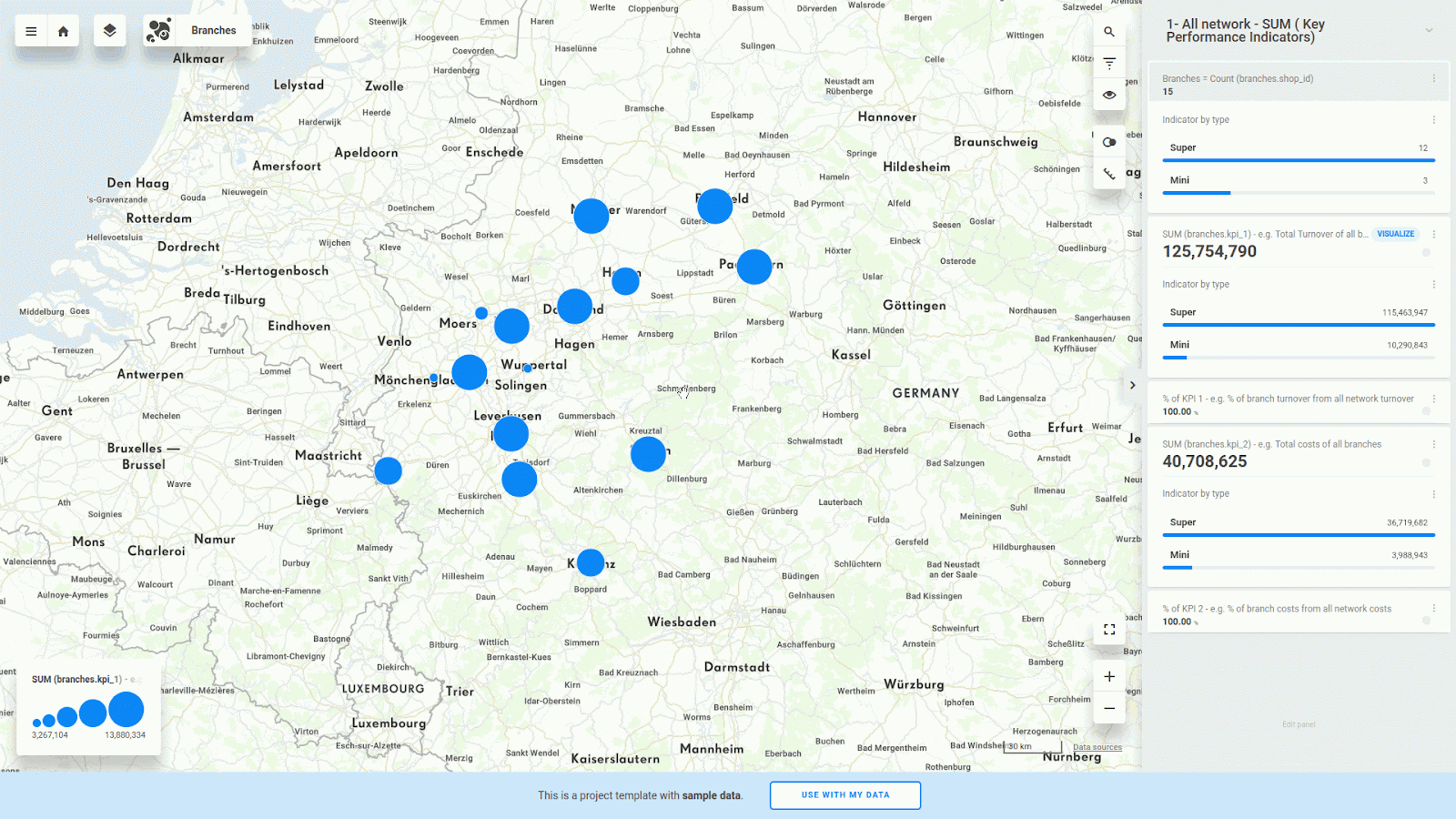Enter fullscreen map mode
The height and width of the screenshot is (819, 1456).
pyautogui.click(x=1109, y=630)
